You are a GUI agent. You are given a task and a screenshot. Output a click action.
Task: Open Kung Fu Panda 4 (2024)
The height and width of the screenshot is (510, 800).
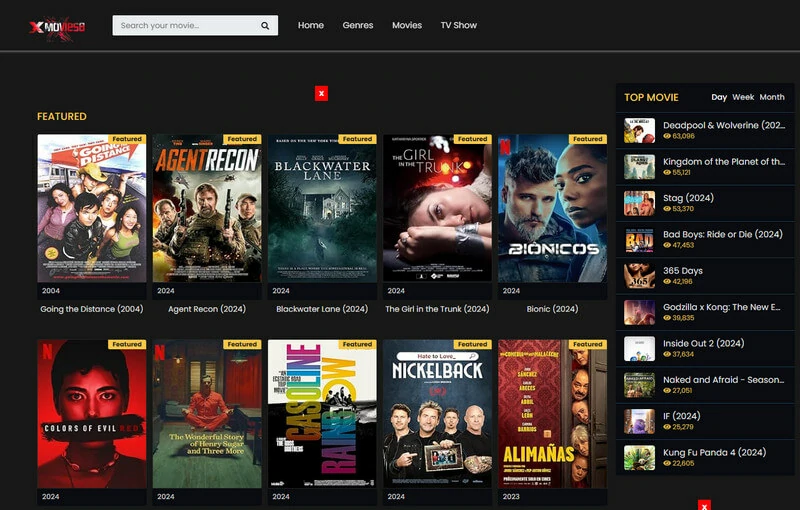tap(714, 452)
